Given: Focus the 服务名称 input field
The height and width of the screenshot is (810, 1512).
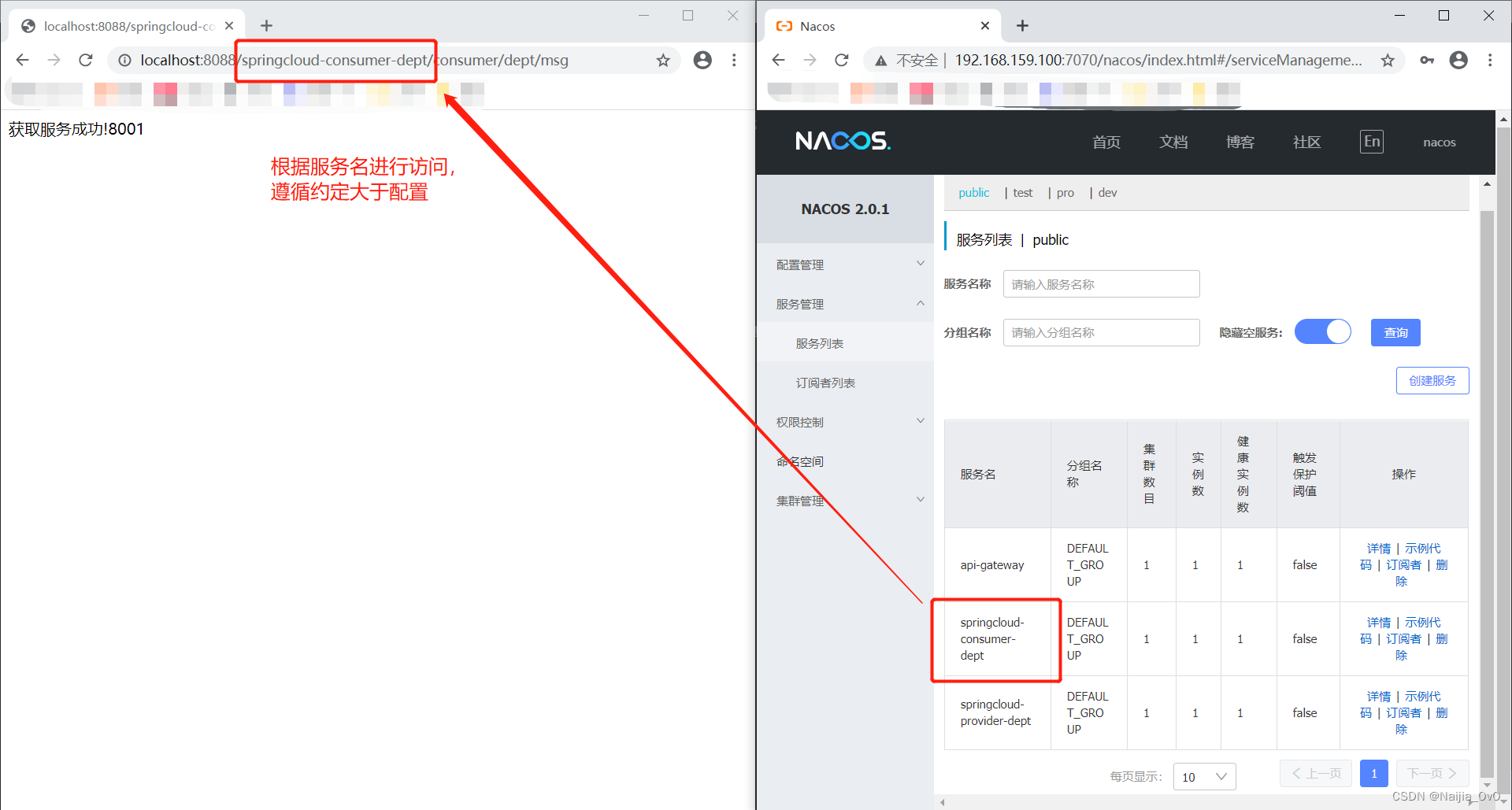Looking at the screenshot, I should coord(1101,284).
